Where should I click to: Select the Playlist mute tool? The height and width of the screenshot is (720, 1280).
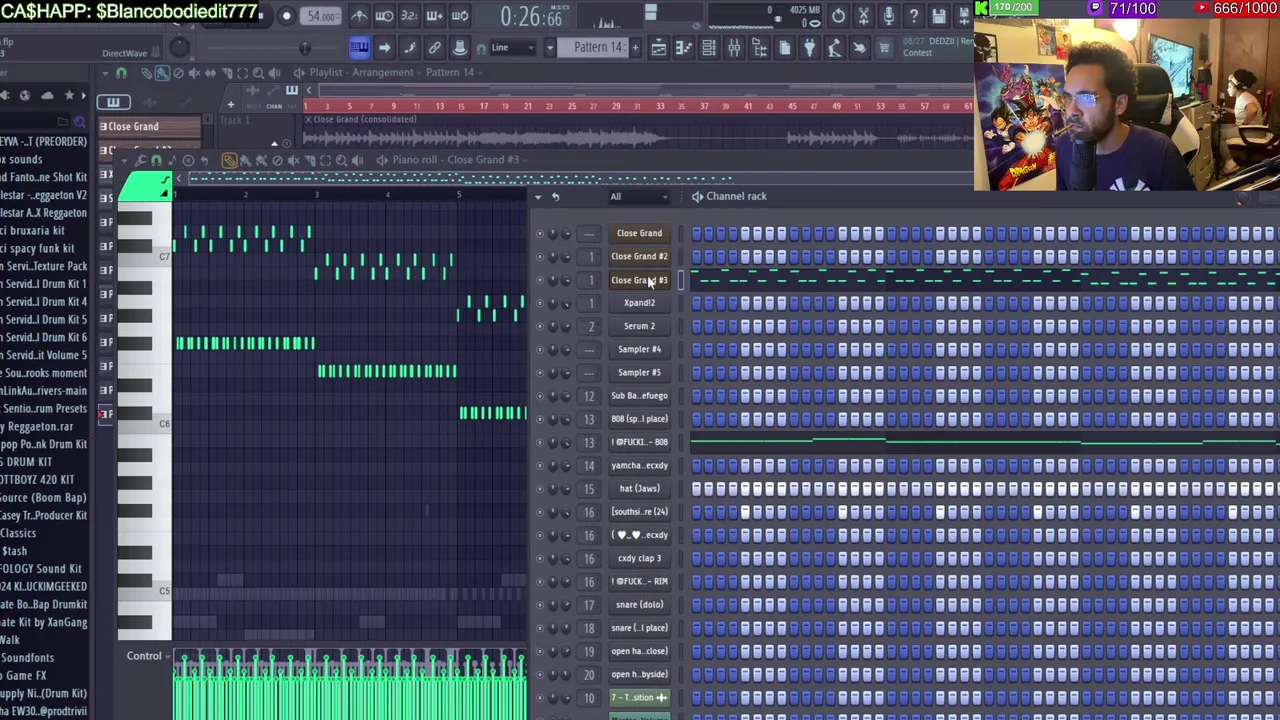(194, 73)
